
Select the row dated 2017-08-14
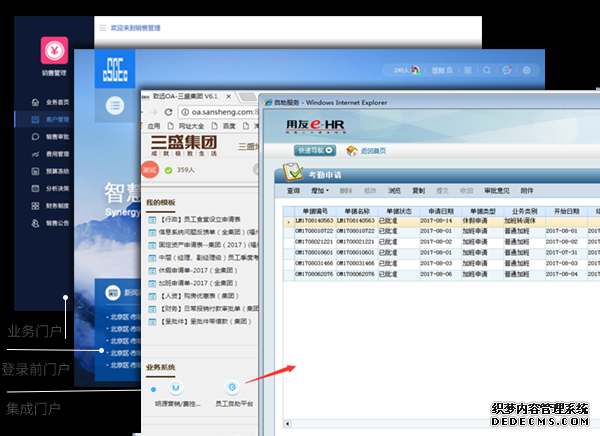(430, 221)
